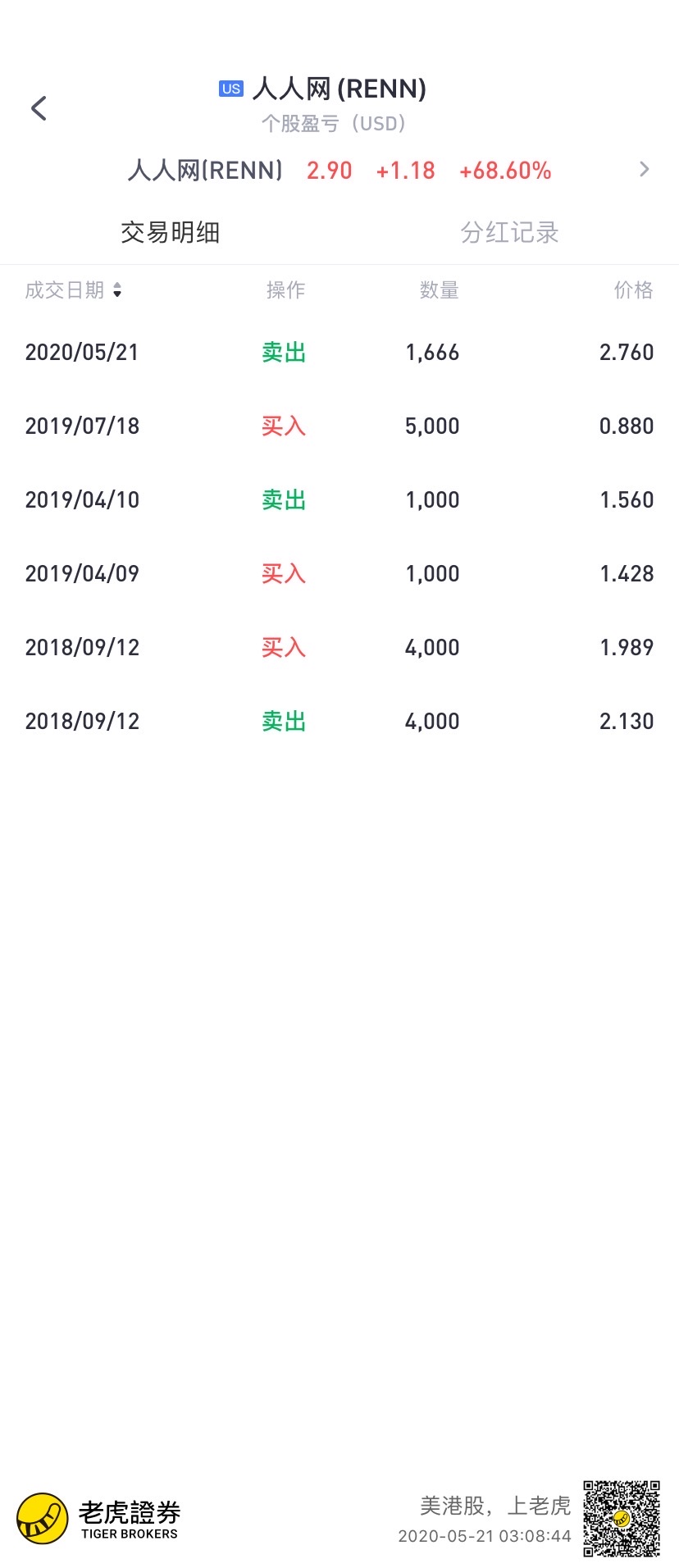This screenshot has height=1568, width=679.
Task: Switch to 分红记录 tab
Action: coord(509,233)
